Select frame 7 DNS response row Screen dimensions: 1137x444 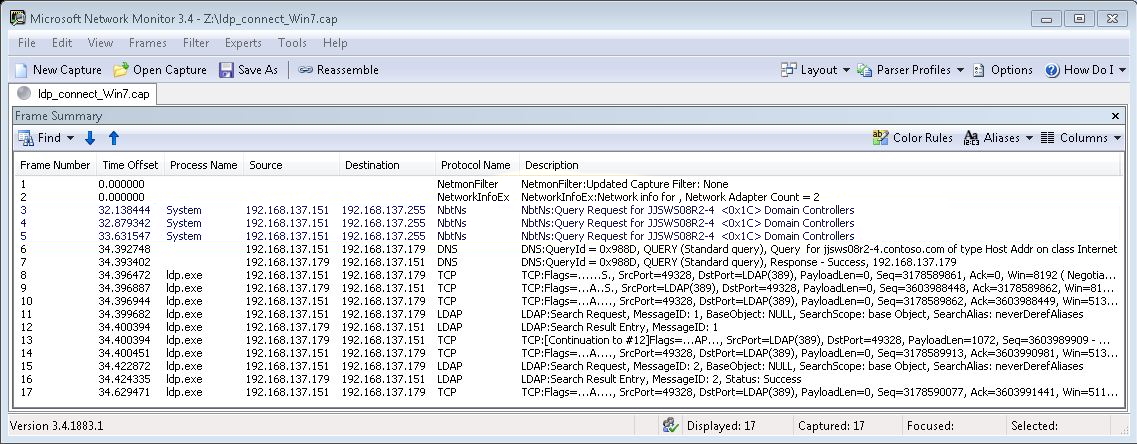coord(568,262)
